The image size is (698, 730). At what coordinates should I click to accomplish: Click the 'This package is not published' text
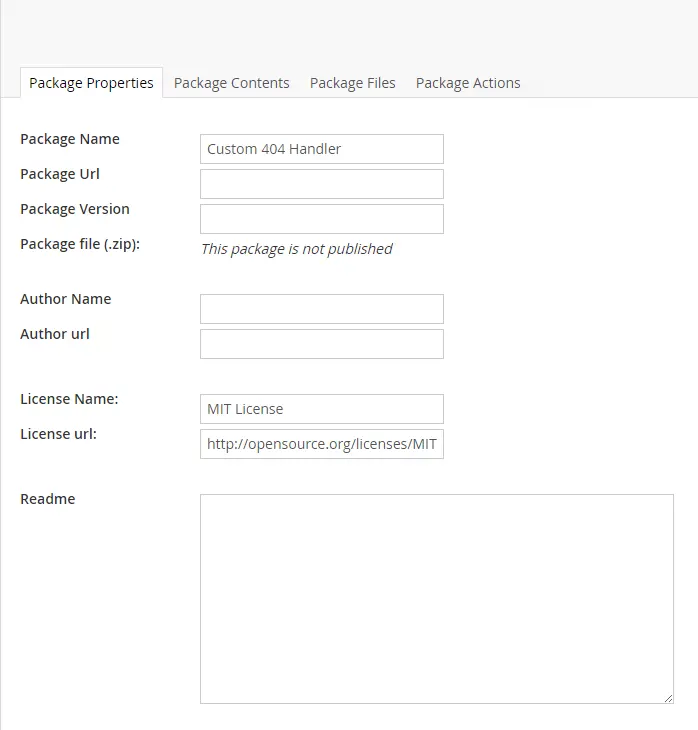[x=296, y=249]
